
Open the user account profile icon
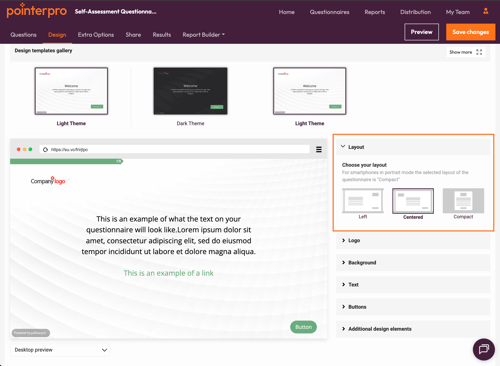click(x=486, y=11)
